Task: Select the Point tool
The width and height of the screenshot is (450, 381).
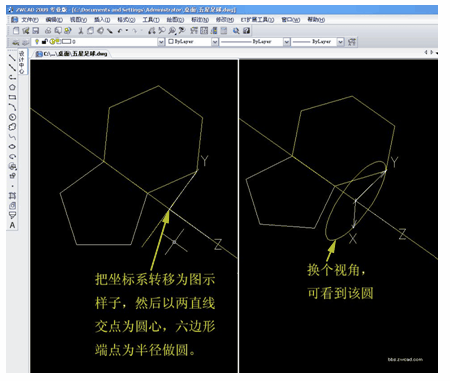Action: pyautogui.click(x=12, y=186)
